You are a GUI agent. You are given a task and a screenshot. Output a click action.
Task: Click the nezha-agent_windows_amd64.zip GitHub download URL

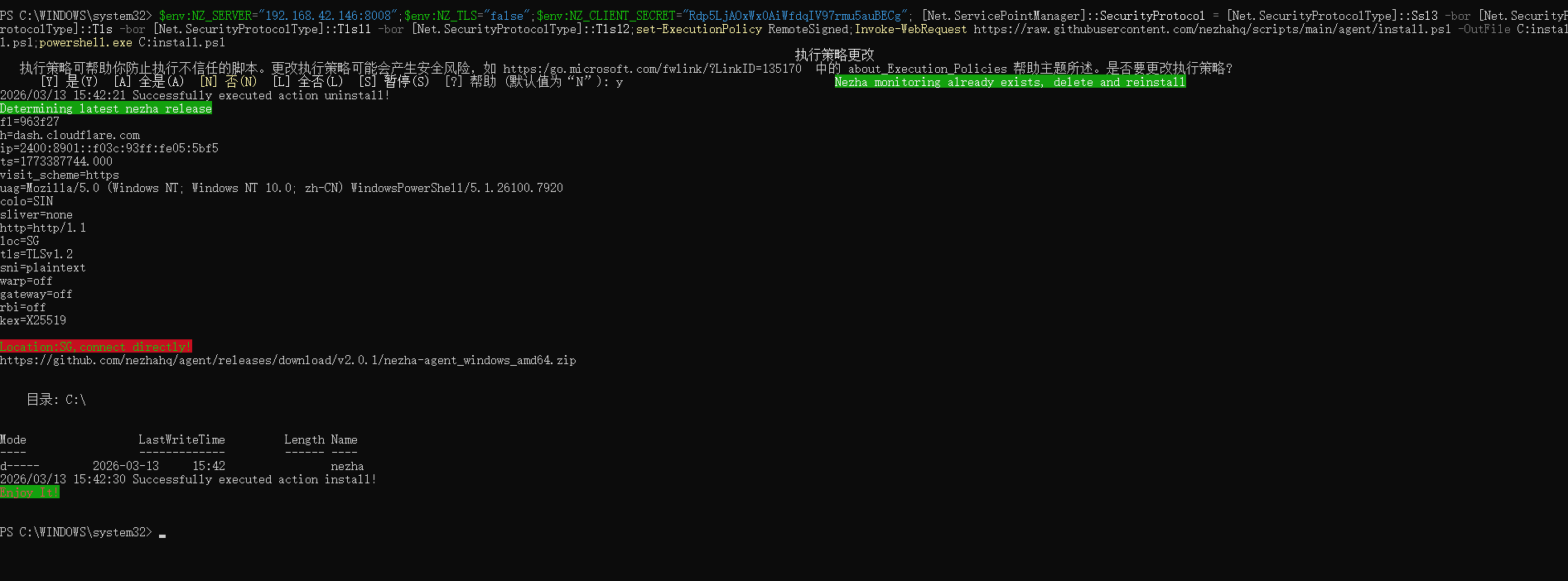click(x=287, y=361)
